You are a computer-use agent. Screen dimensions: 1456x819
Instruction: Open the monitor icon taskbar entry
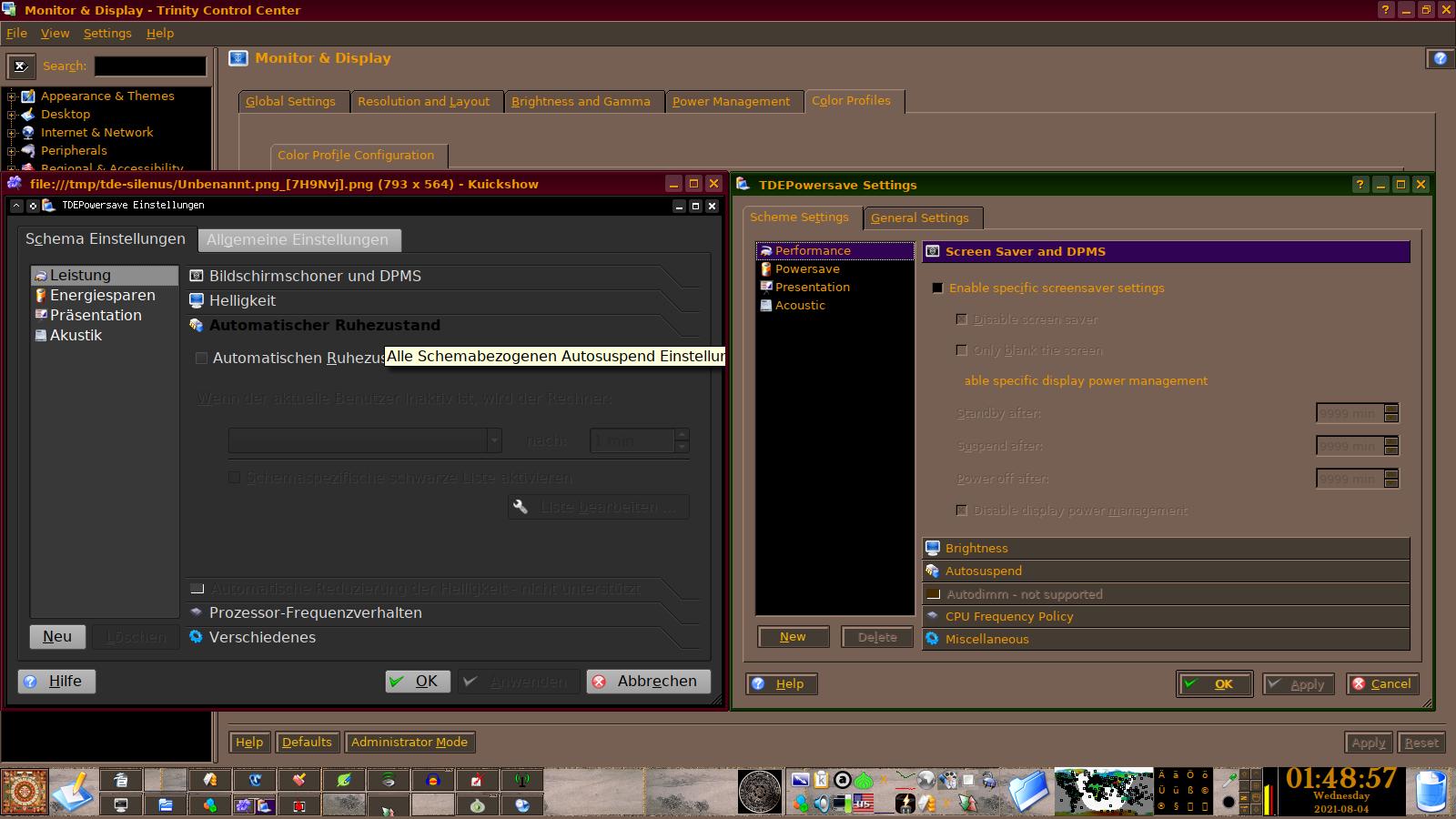[120, 805]
